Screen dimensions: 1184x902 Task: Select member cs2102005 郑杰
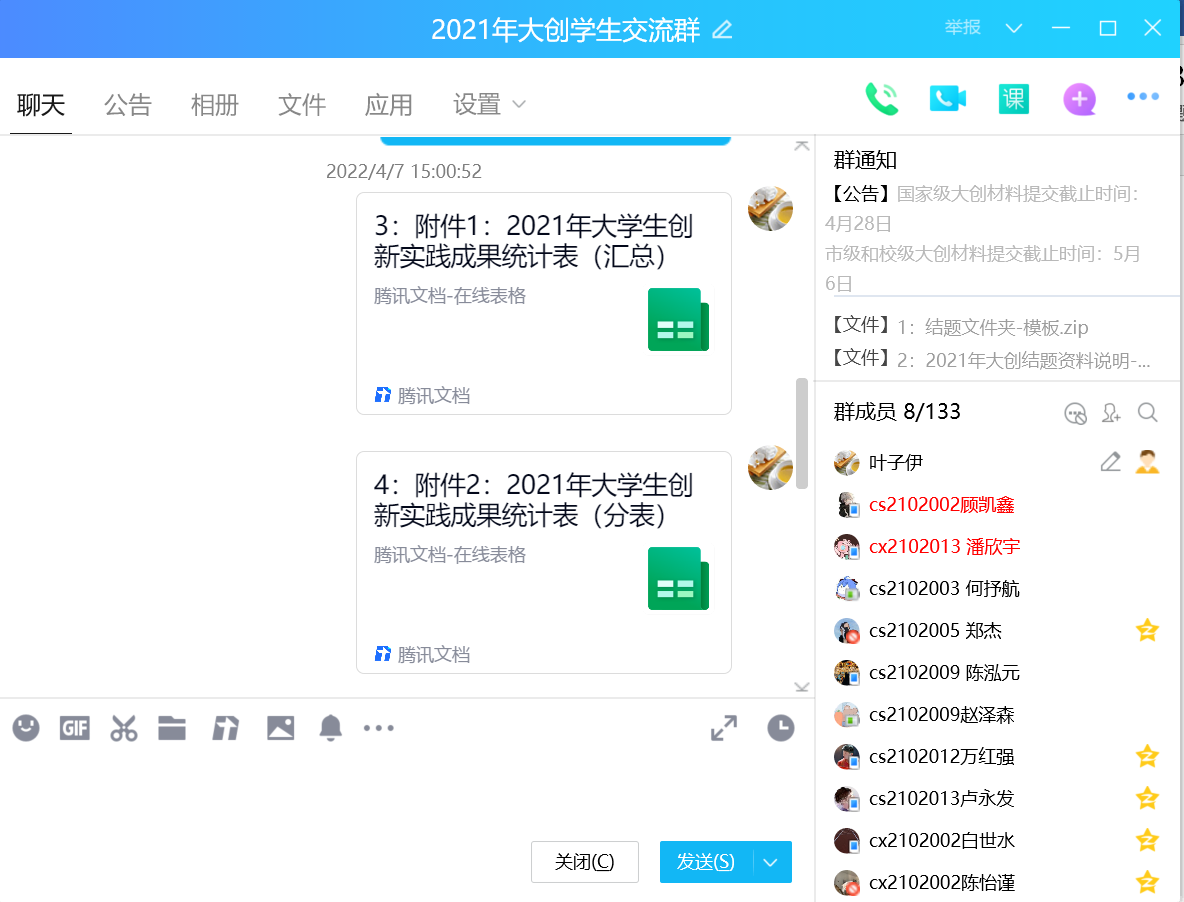935,630
